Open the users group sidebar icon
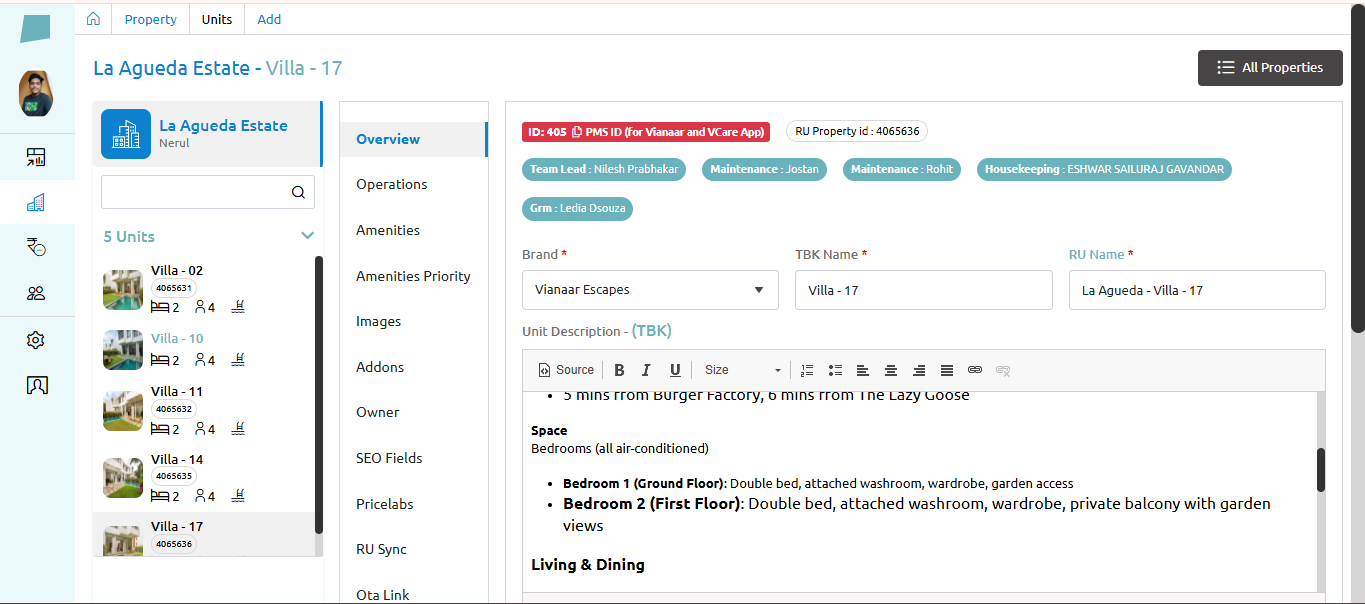Image resolution: width=1365 pixels, height=604 pixels. [36, 293]
